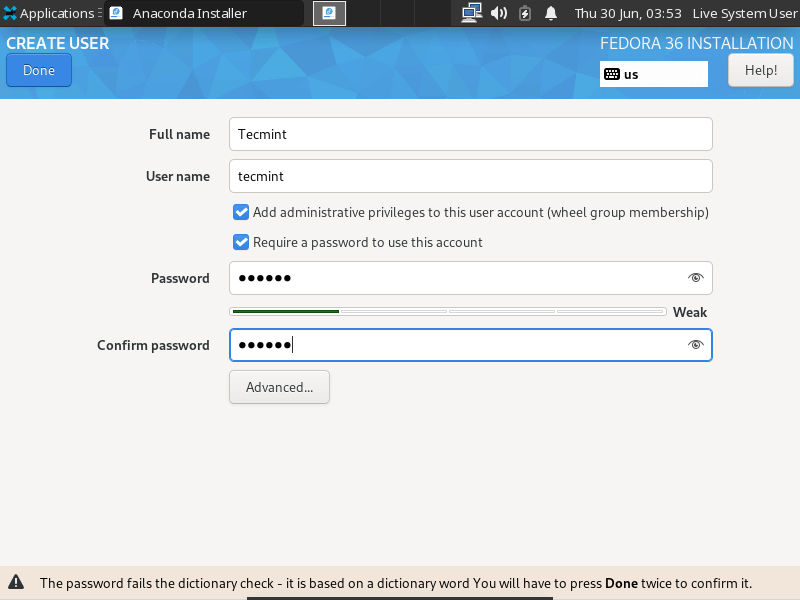Image resolution: width=800 pixels, height=600 pixels.
Task: Open the Advanced... user settings
Action: [x=279, y=387]
